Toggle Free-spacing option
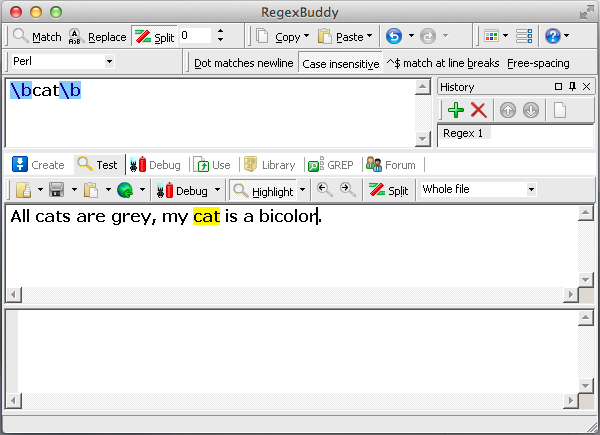 click(x=538, y=63)
